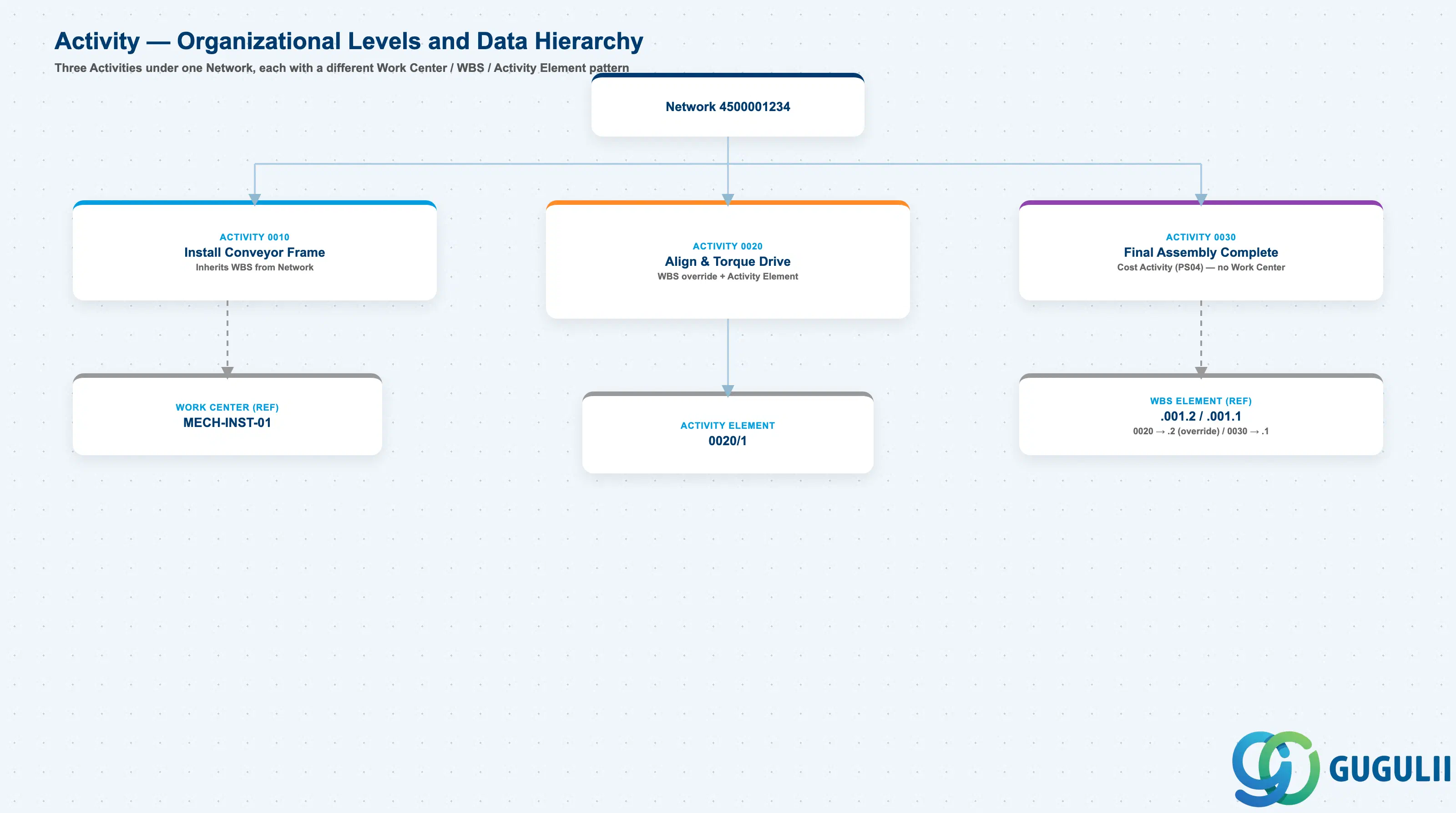Viewport: 1456px width, 813px height.
Task: Click the Work Center MECH-INST-01 box
Action: click(x=227, y=414)
